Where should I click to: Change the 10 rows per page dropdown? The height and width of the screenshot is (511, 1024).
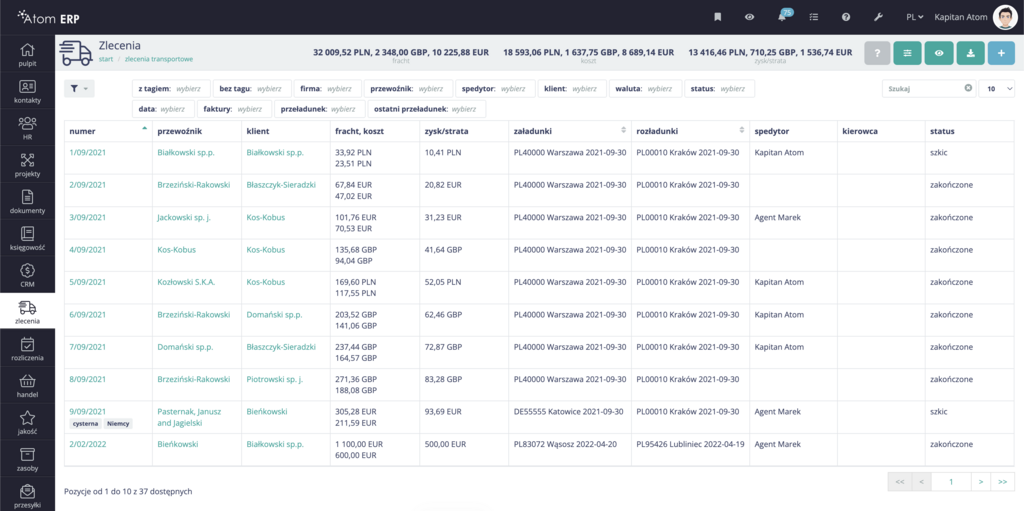[x=997, y=89]
